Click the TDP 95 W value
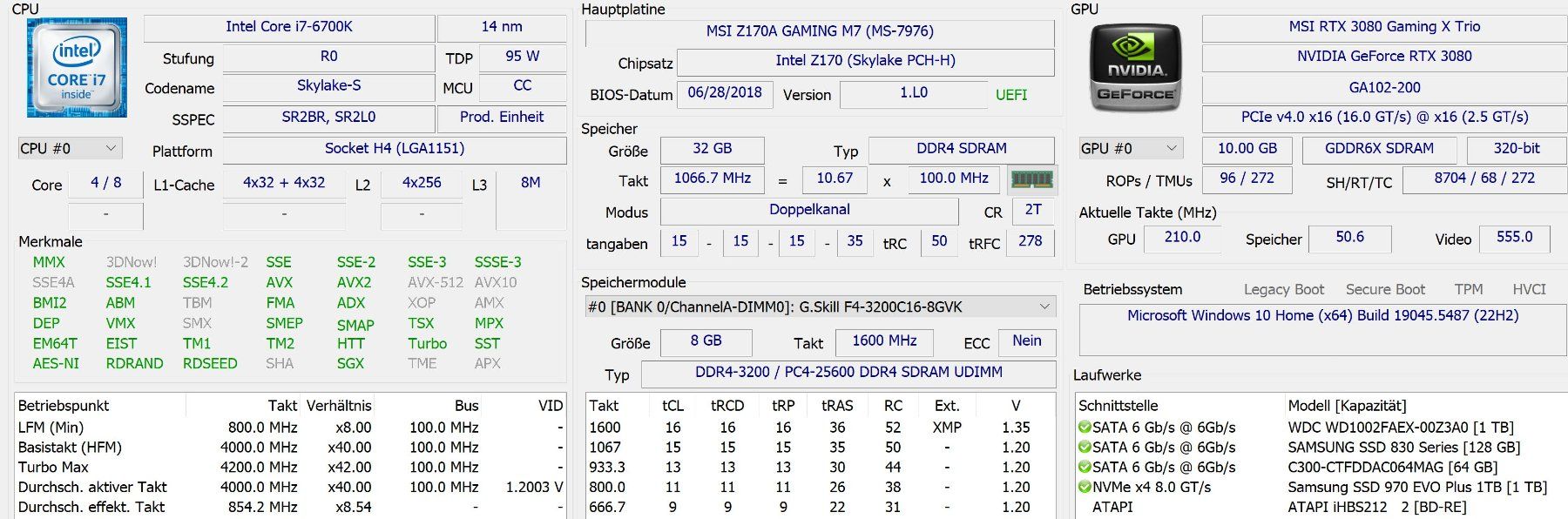This screenshot has height=519, width=1568. coord(523,57)
